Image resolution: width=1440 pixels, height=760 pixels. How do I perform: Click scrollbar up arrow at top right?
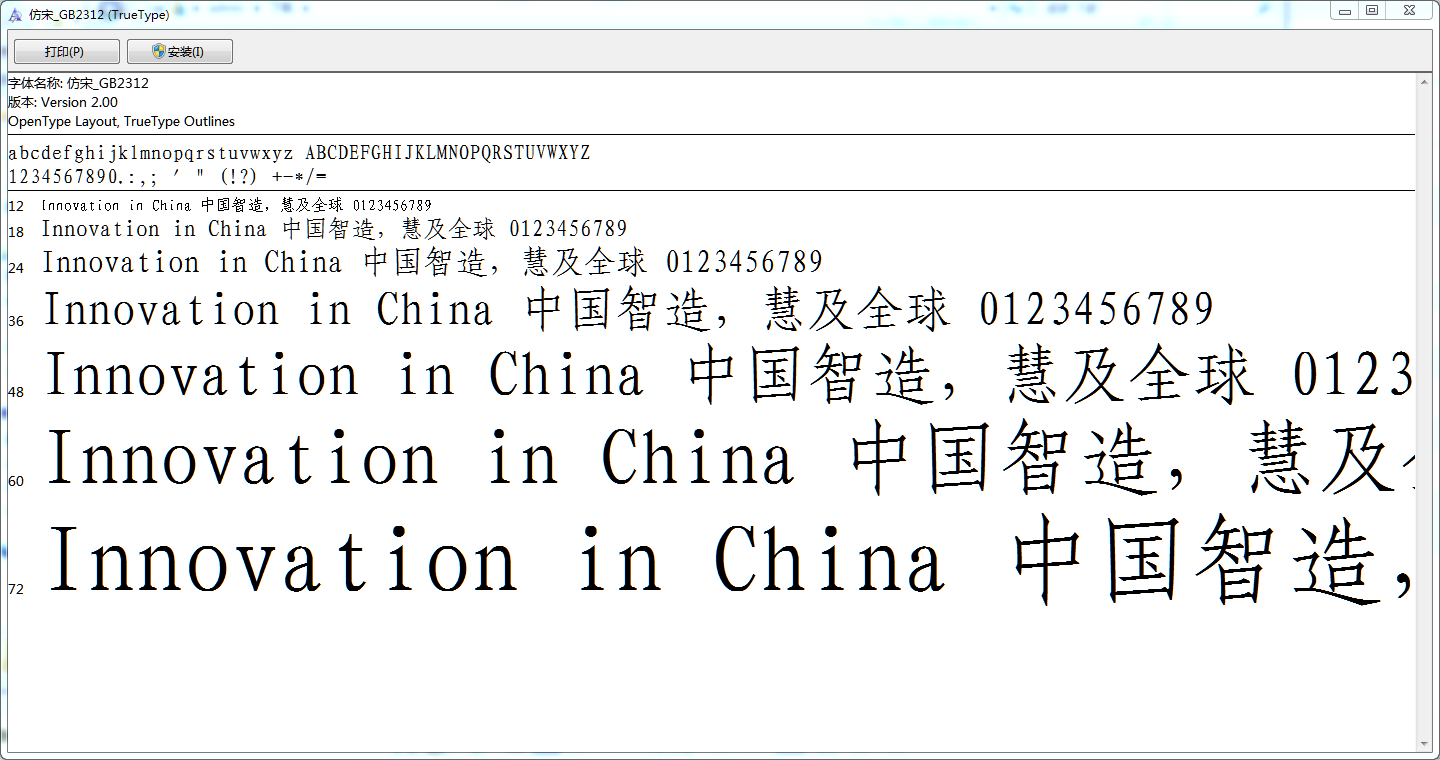(1425, 82)
